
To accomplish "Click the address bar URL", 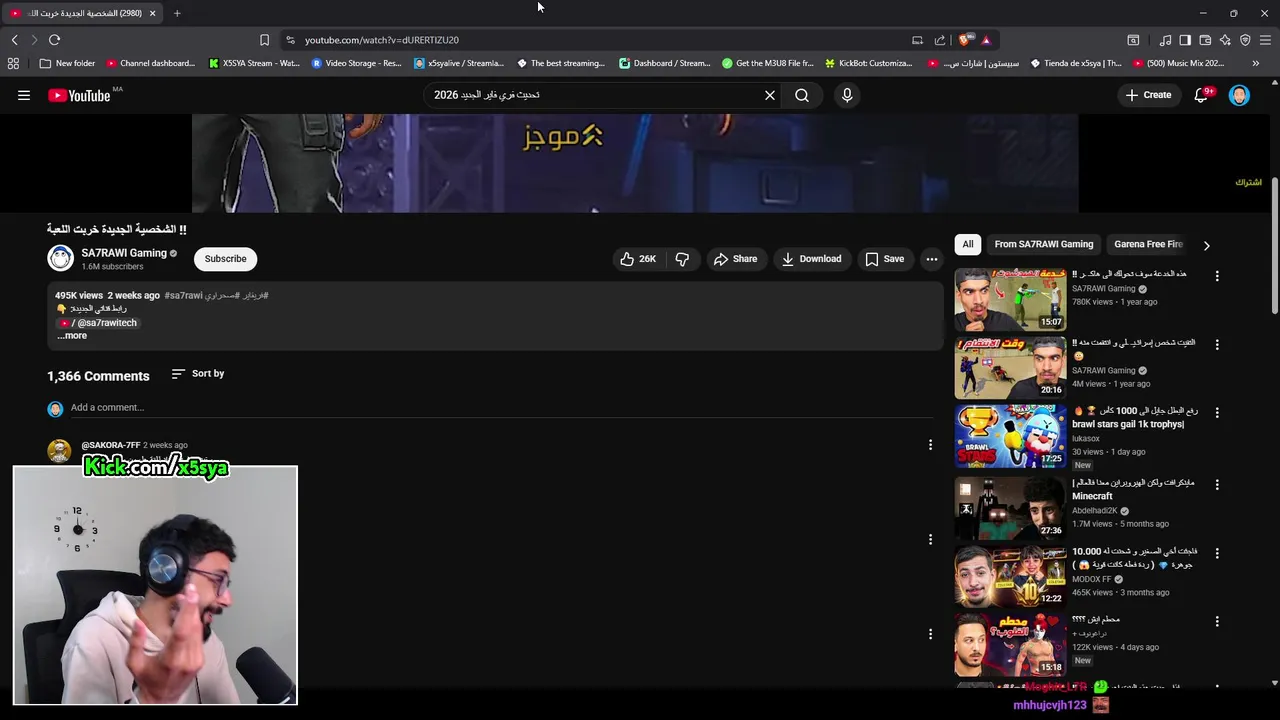I will click(x=382, y=40).
